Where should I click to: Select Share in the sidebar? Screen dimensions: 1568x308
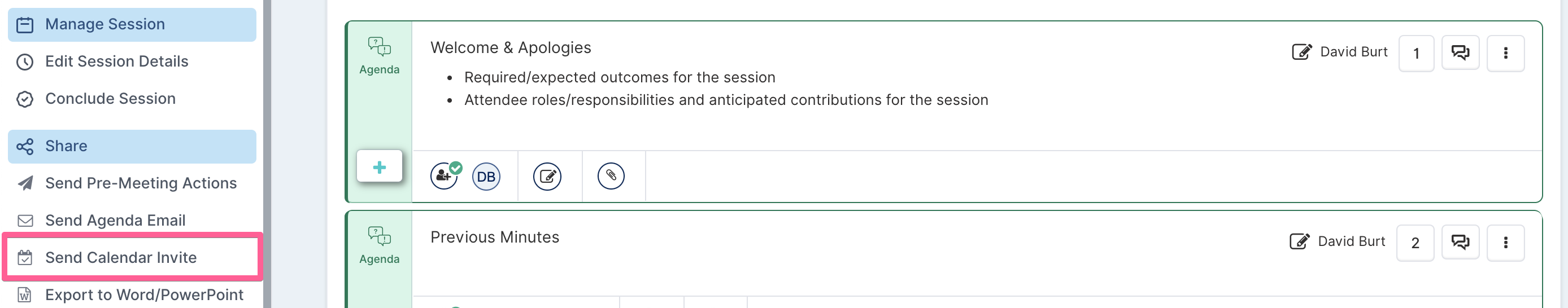(x=132, y=146)
